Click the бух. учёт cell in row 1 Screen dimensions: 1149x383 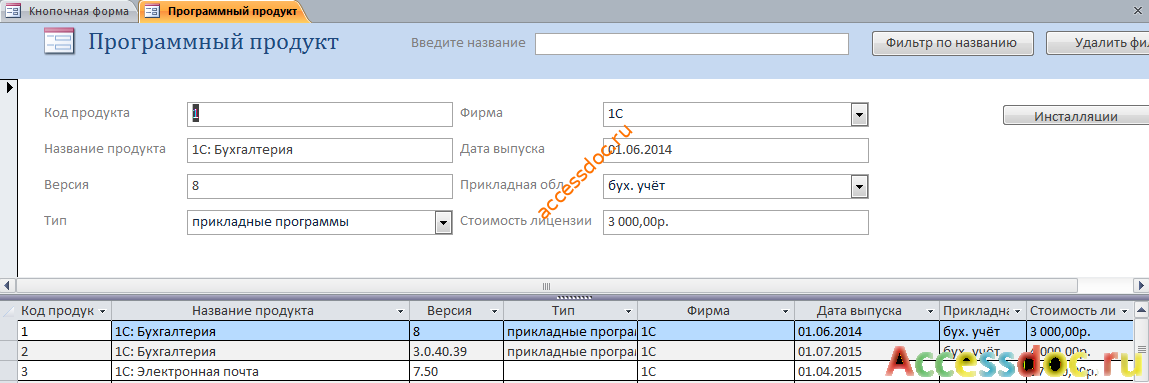pos(983,331)
